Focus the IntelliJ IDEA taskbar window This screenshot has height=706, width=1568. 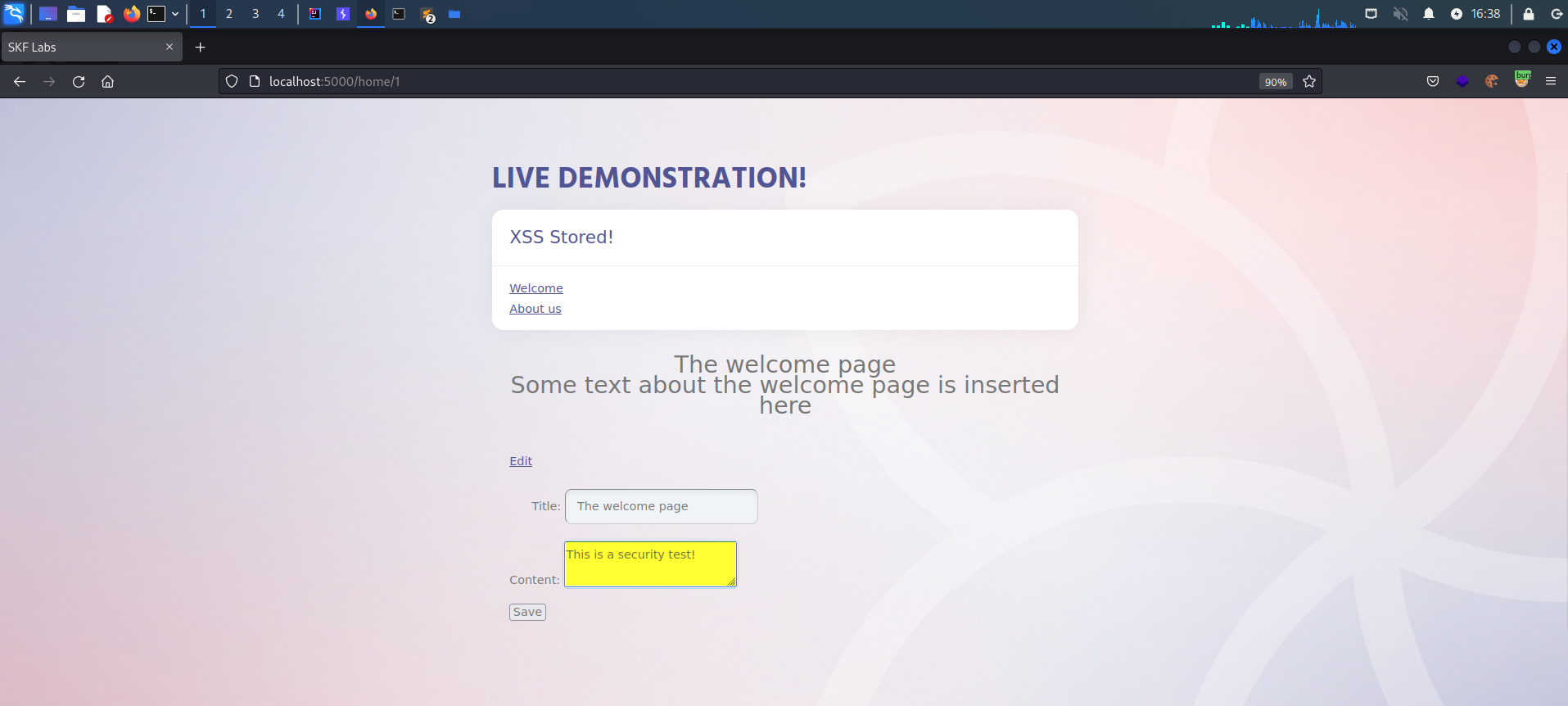point(315,14)
